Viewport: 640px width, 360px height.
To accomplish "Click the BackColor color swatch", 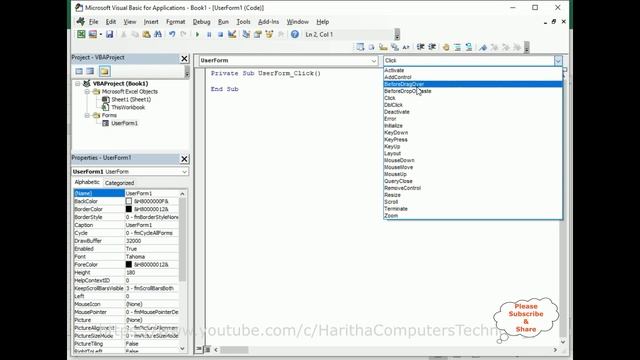I will 129,201.
